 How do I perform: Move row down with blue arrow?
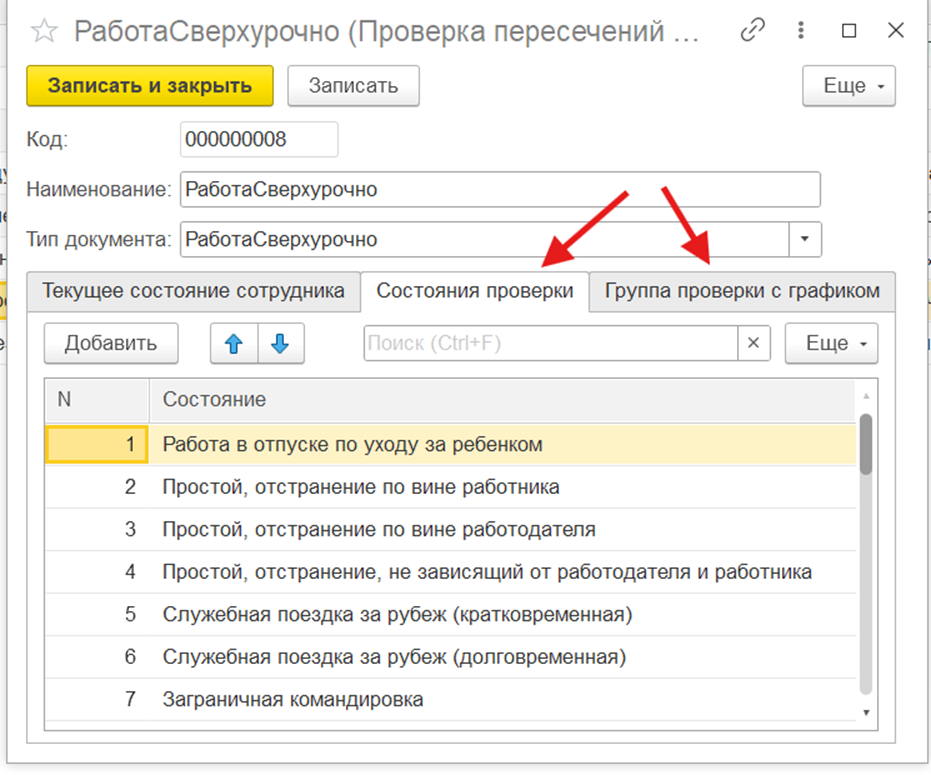tap(280, 343)
